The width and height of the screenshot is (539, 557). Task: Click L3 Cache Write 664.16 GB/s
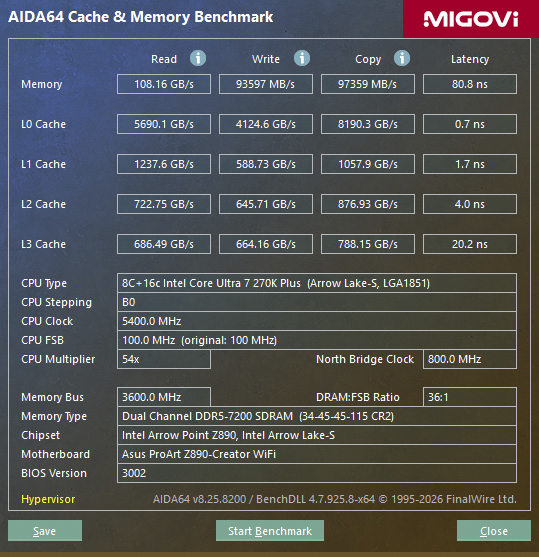pyautogui.click(x=266, y=244)
